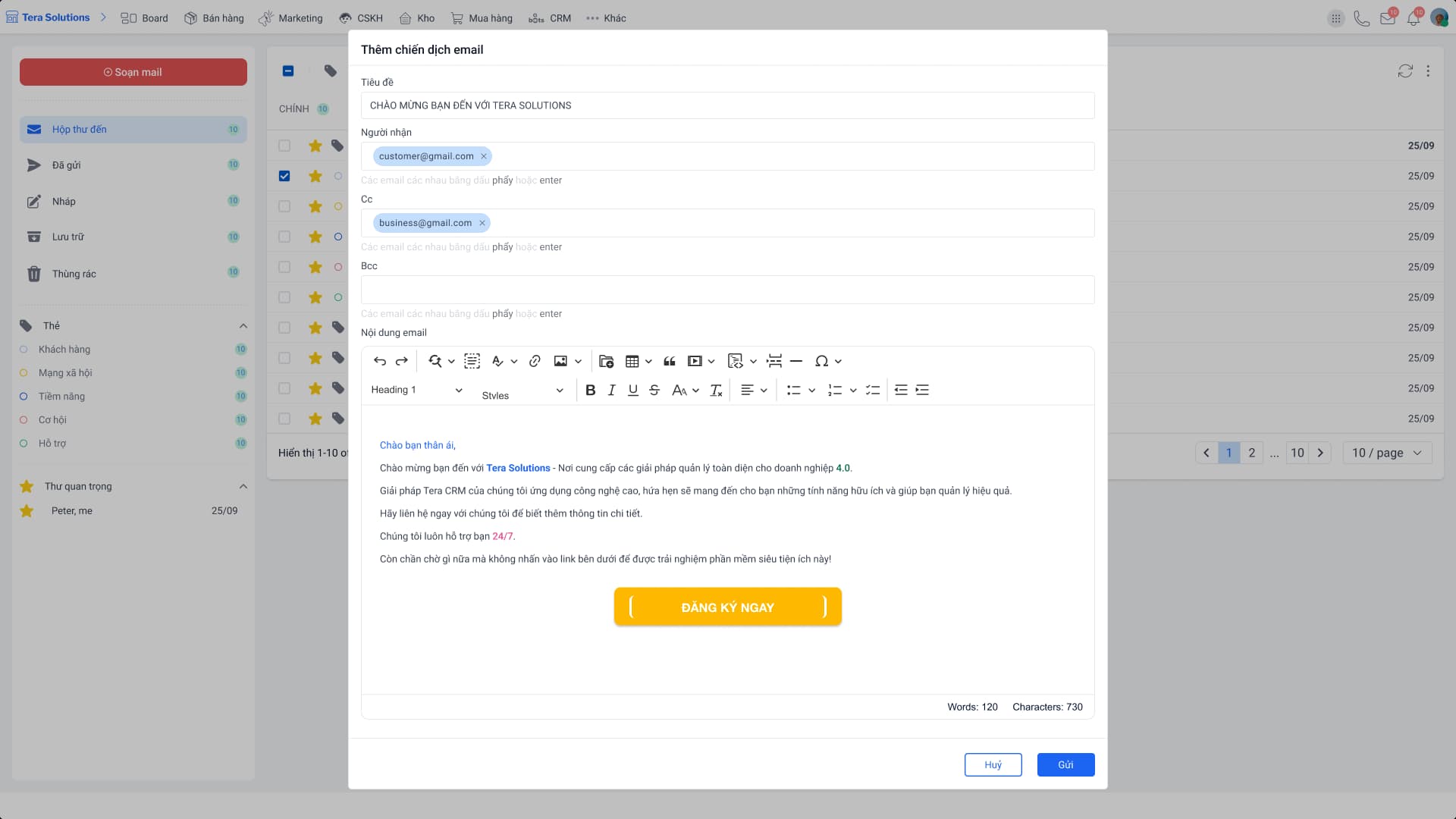The image size is (1456, 819).
Task: Click into the Bcc input field
Action: coord(727,290)
